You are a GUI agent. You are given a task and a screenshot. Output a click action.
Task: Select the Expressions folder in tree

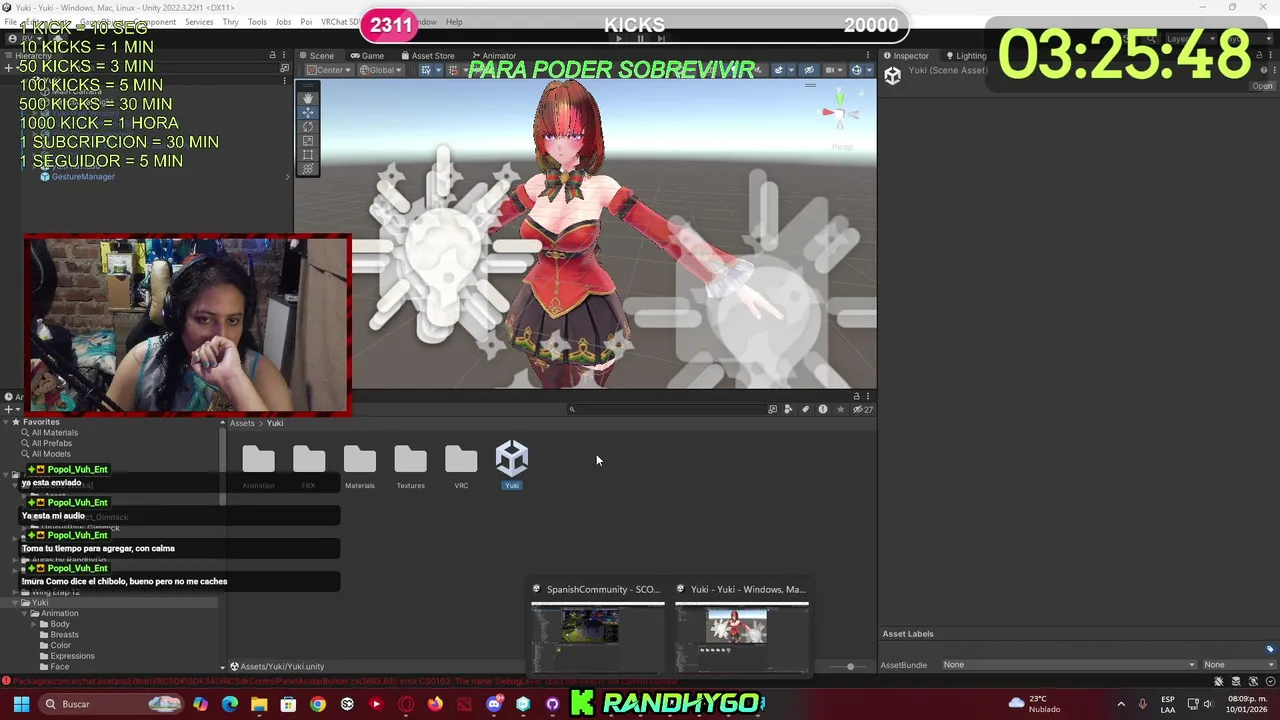tap(71, 656)
